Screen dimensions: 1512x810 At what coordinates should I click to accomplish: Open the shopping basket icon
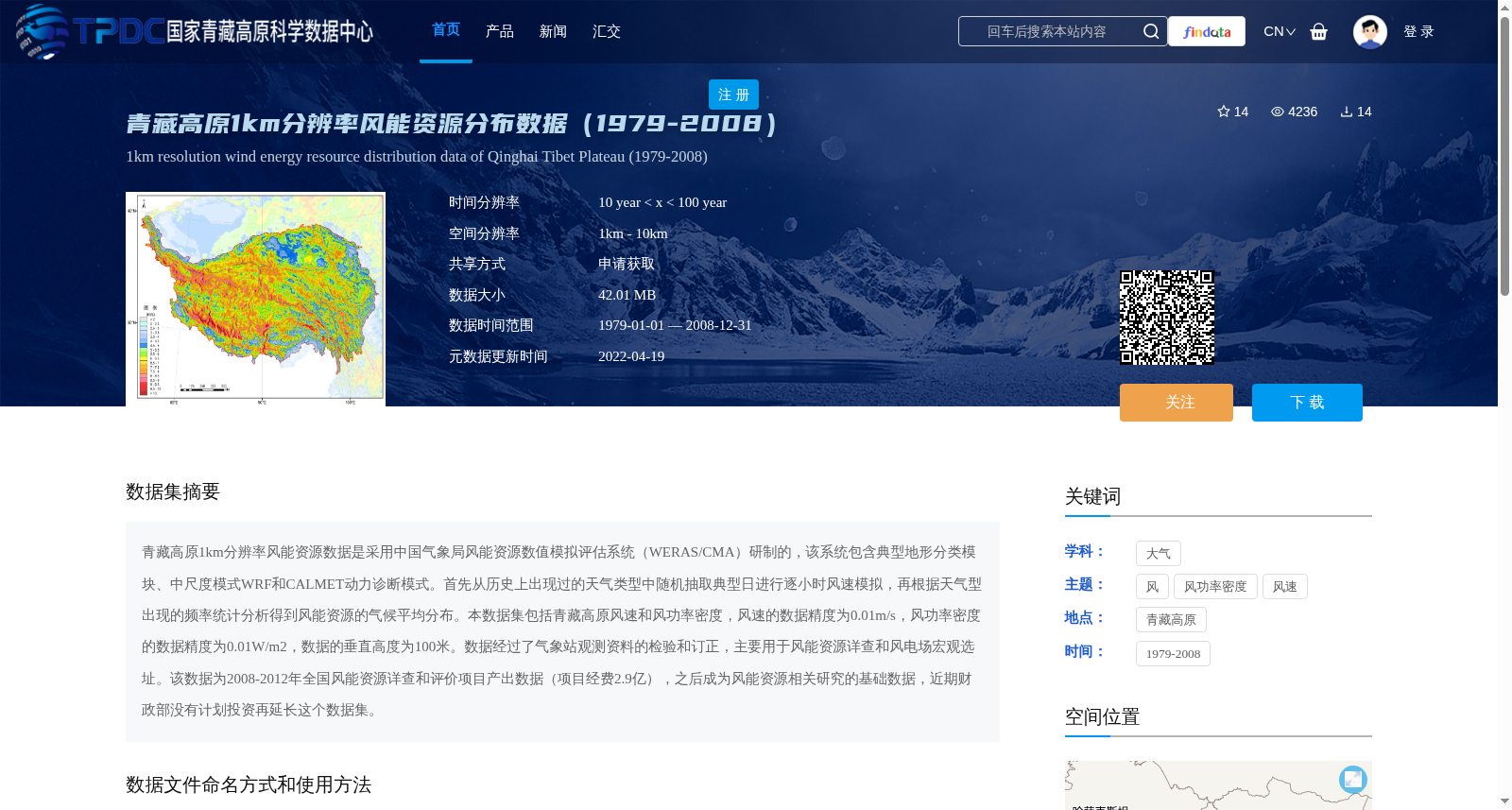[1318, 31]
